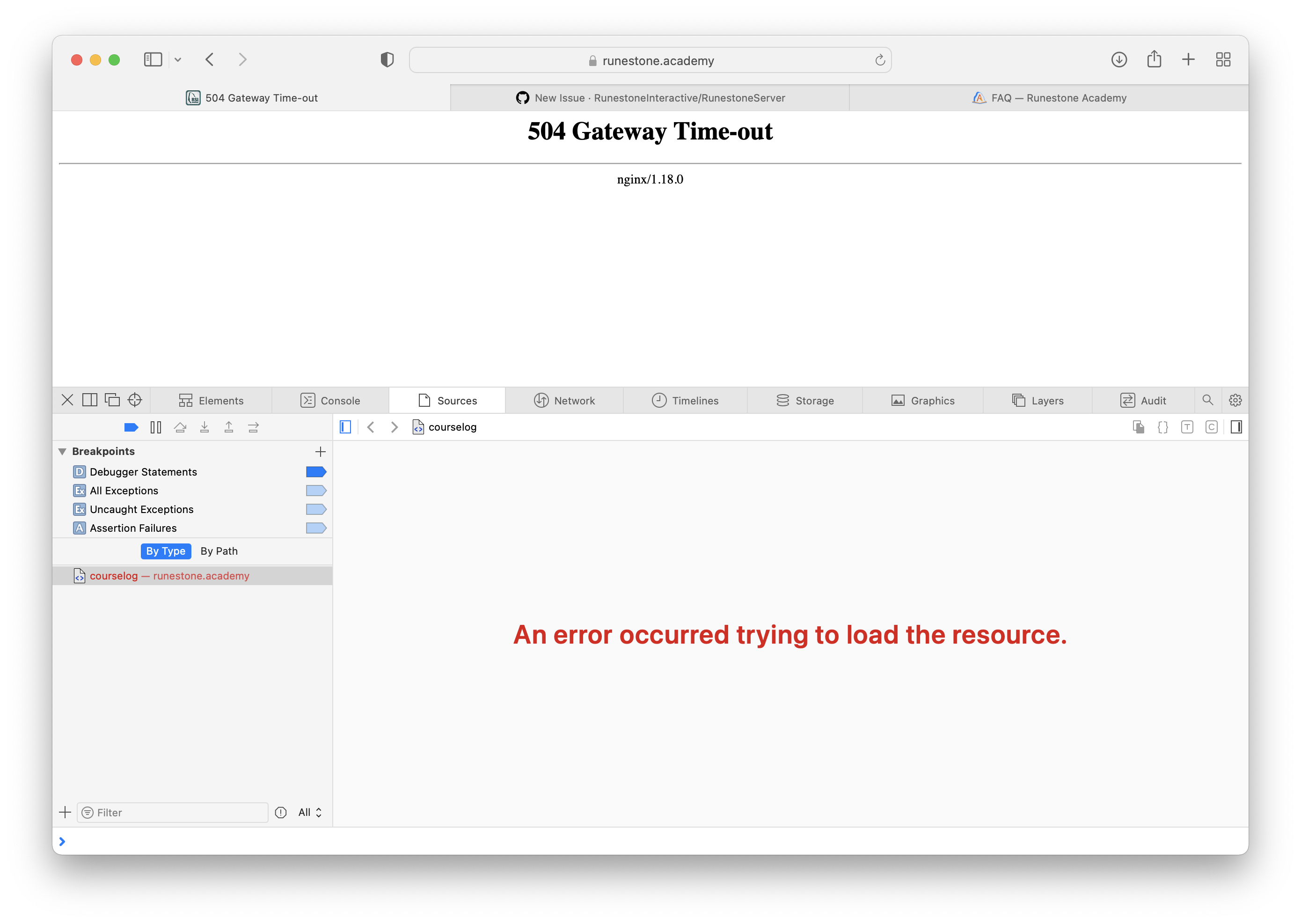Open inspector settings gear

tap(1235, 400)
